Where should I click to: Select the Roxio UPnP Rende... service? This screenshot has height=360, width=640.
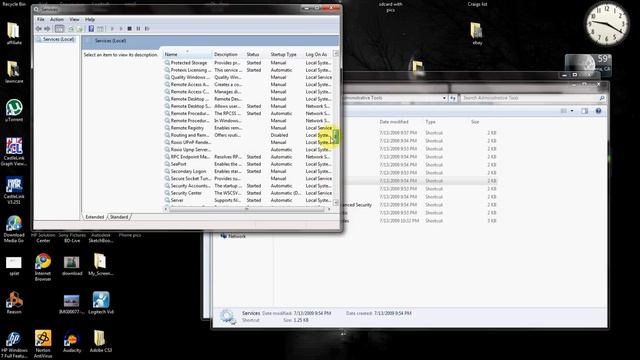pos(248,142)
